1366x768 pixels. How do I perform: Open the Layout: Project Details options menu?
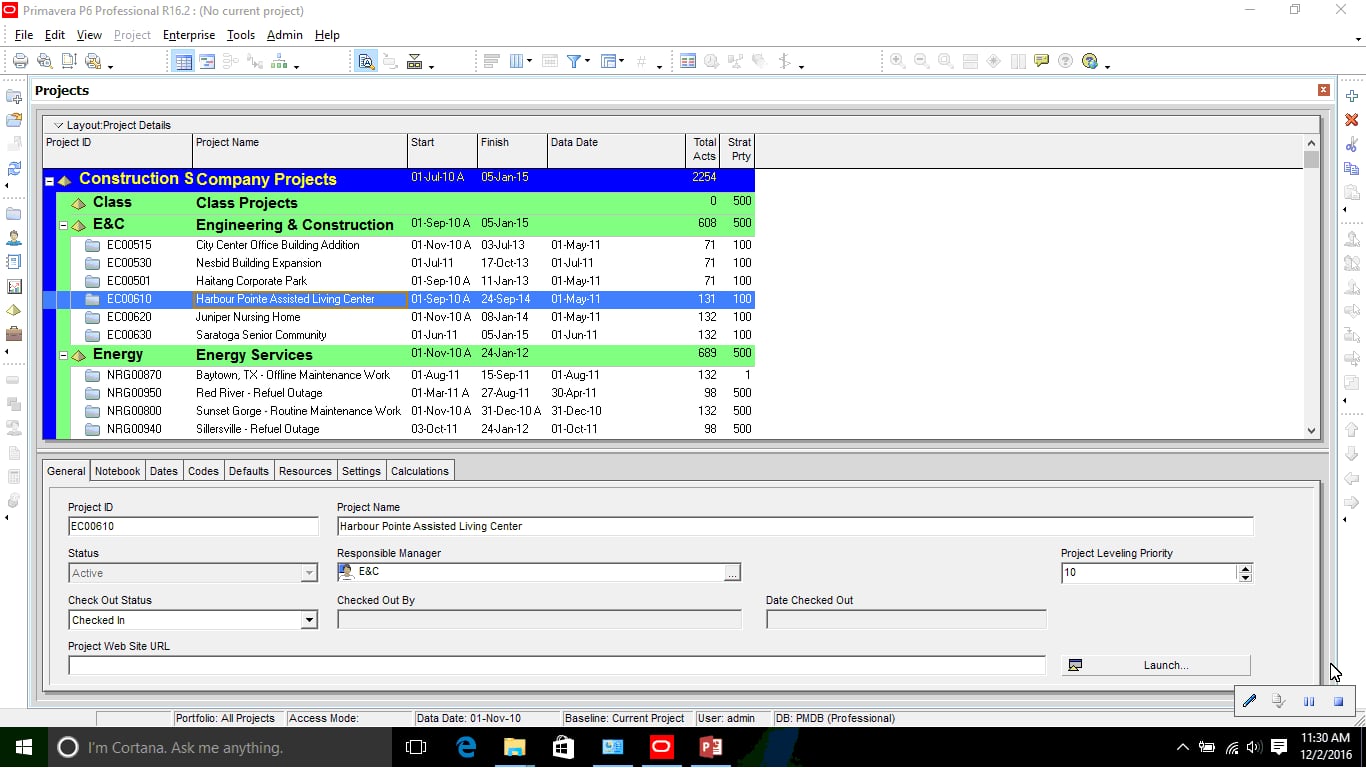click(x=58, y=125)
